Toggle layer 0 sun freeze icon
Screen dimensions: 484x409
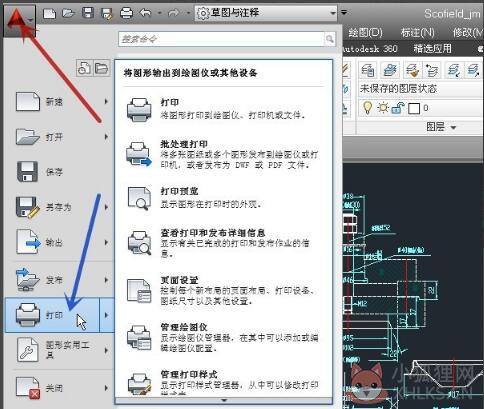pyautogui.click(x=383, y=108)
